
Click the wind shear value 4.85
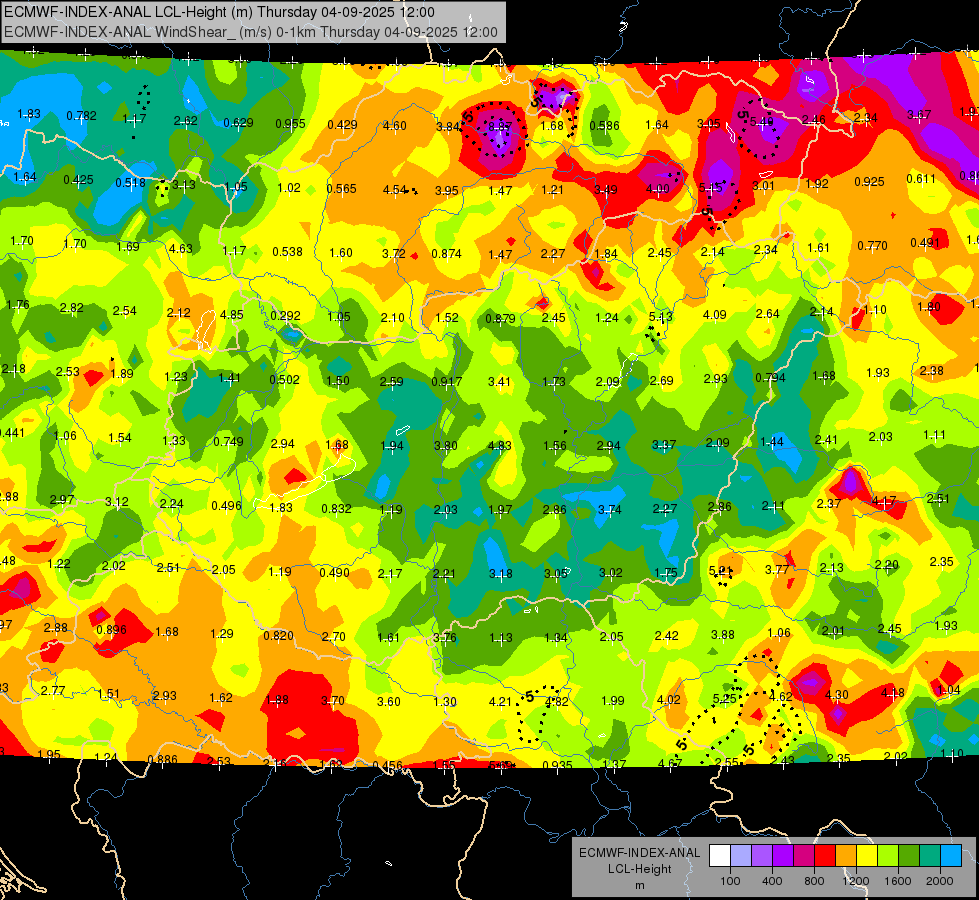(232, 315)
